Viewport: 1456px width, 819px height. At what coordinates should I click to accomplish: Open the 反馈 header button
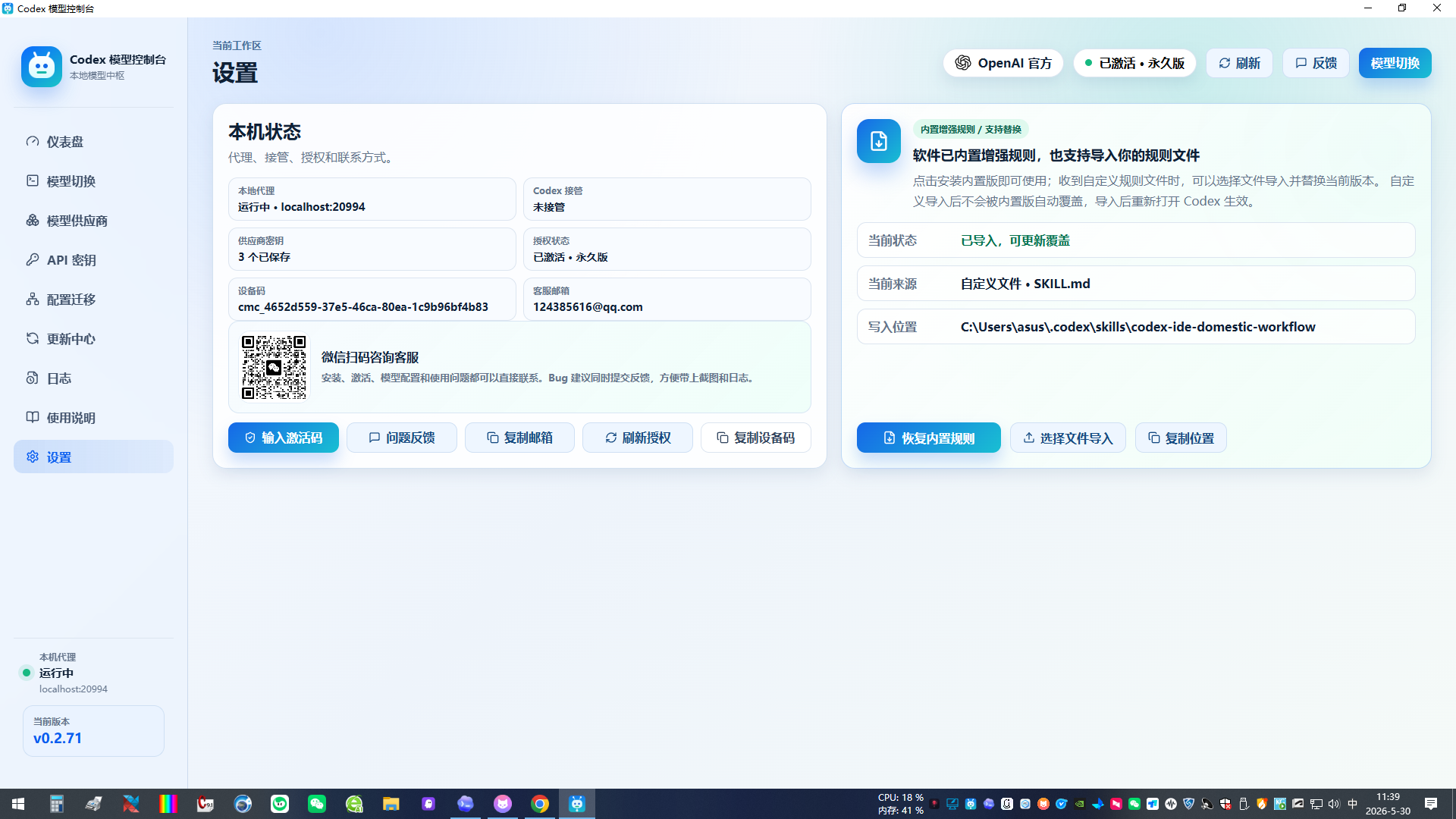coord(1316,63)
